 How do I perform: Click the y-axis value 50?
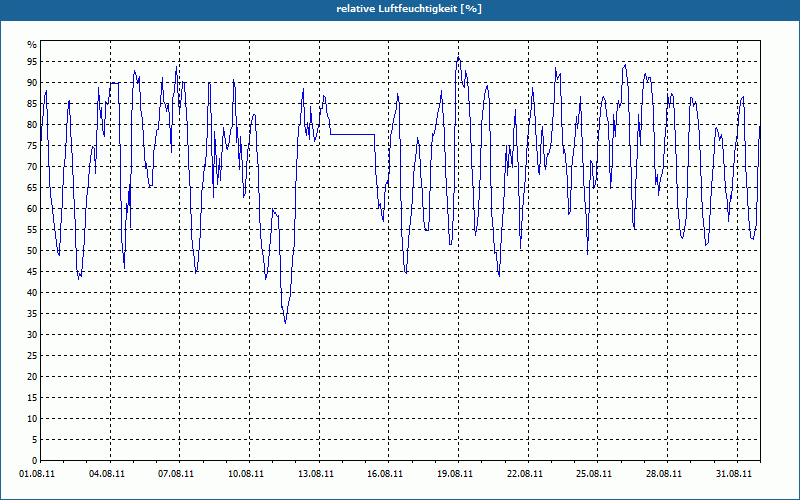coord(32,251)
